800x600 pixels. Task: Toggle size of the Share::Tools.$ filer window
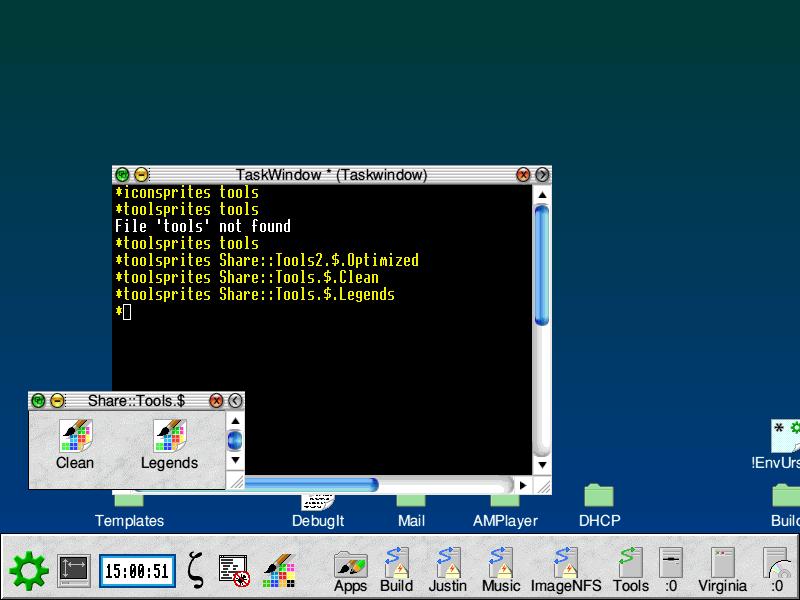(x=235, y=401)
